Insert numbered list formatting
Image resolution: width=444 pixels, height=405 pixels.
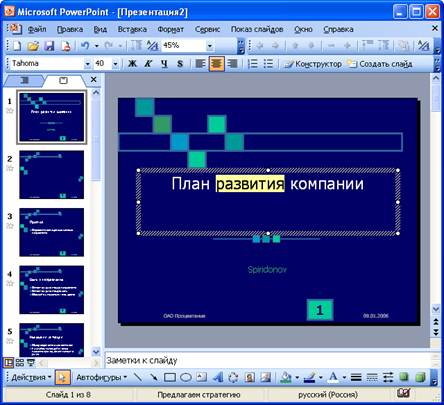click(x=253, y=63)
